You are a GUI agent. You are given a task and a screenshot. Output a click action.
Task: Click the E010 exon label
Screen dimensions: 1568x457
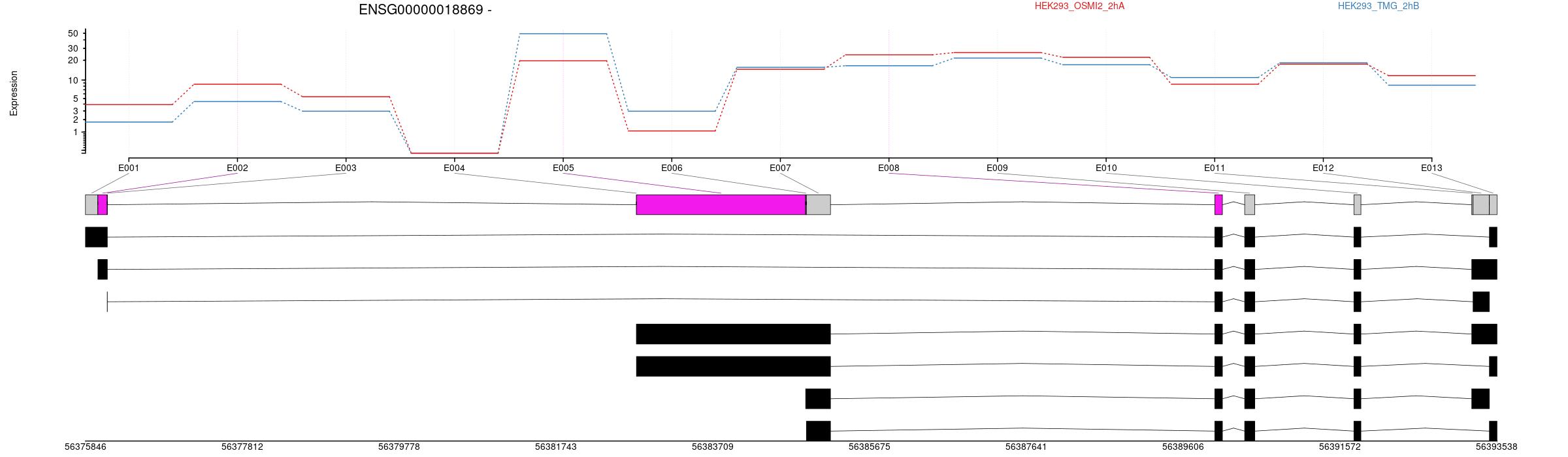(1106, 168)
